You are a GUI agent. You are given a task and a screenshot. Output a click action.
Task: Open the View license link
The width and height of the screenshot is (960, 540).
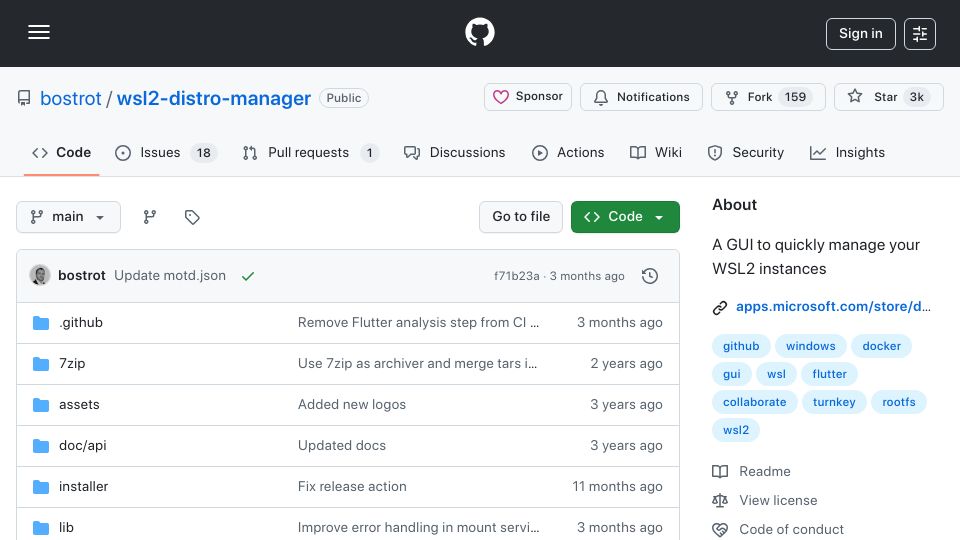(x=778, y=500)
